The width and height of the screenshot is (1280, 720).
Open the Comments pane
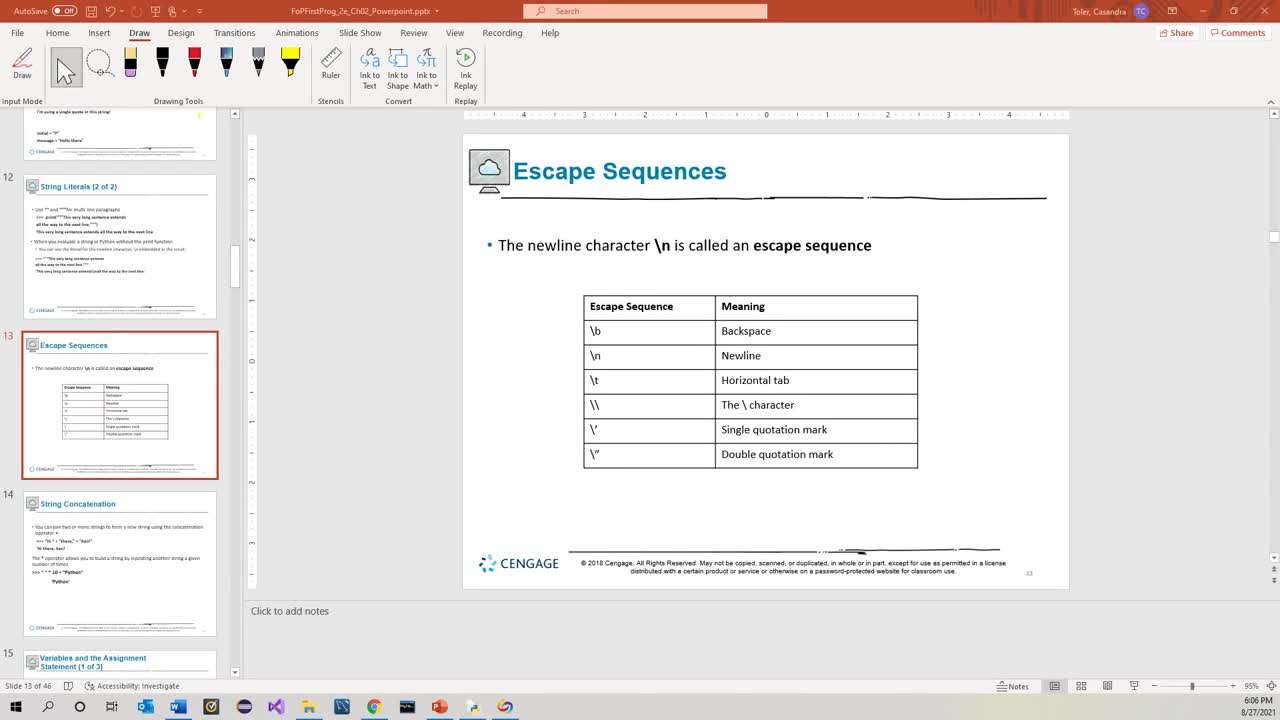(x=1237, y=33)
